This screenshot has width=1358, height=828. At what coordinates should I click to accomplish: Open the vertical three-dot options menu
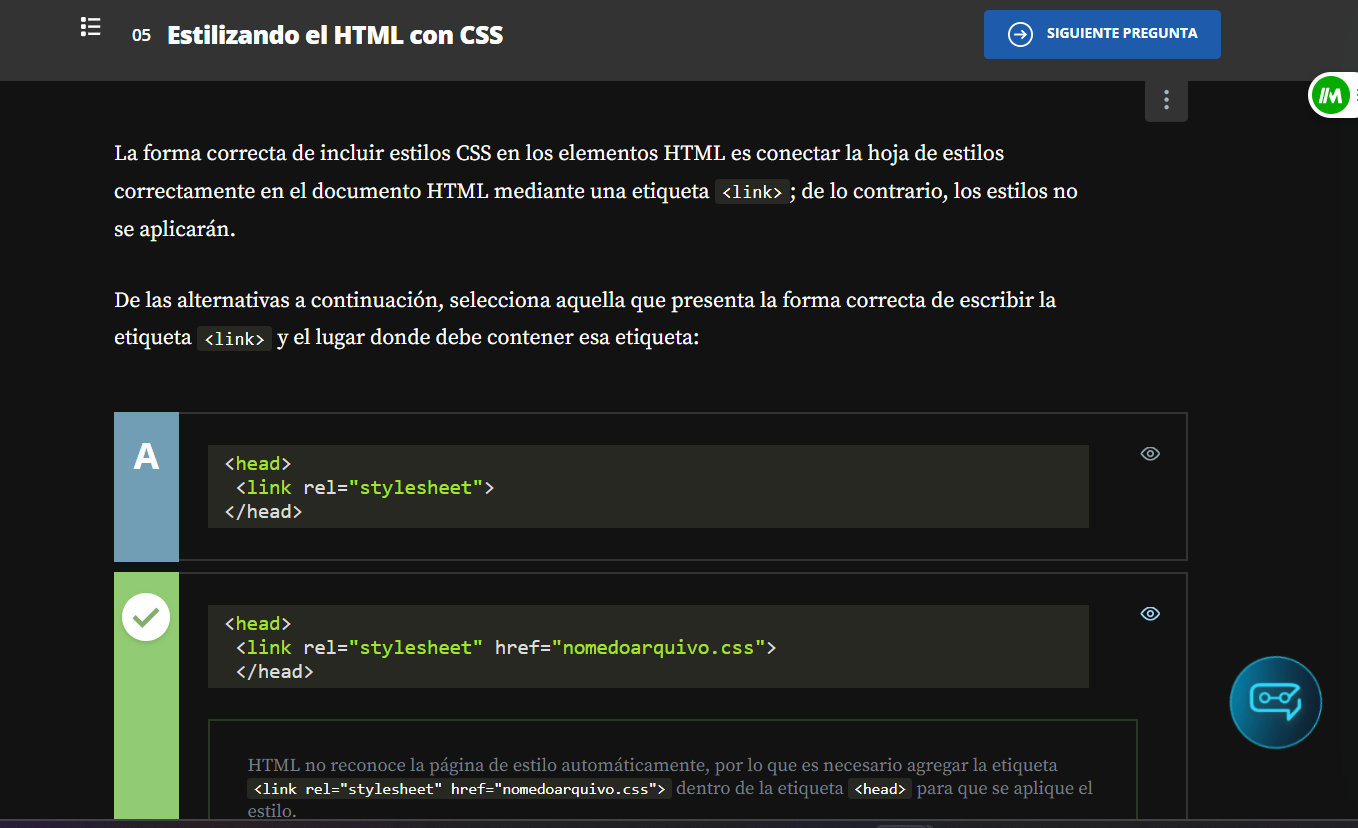click(1166, 101)
